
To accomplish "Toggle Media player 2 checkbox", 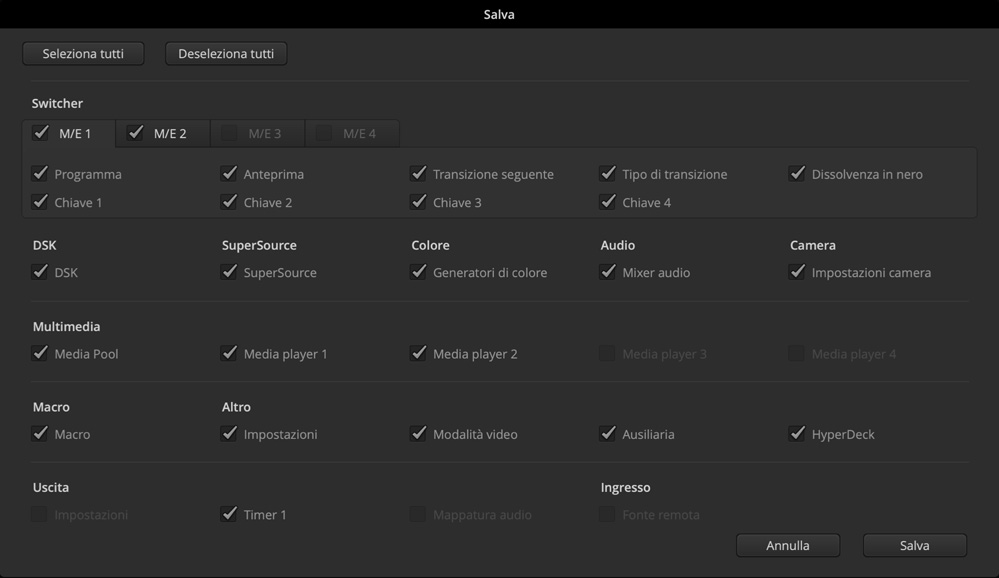I will (418, 353).
